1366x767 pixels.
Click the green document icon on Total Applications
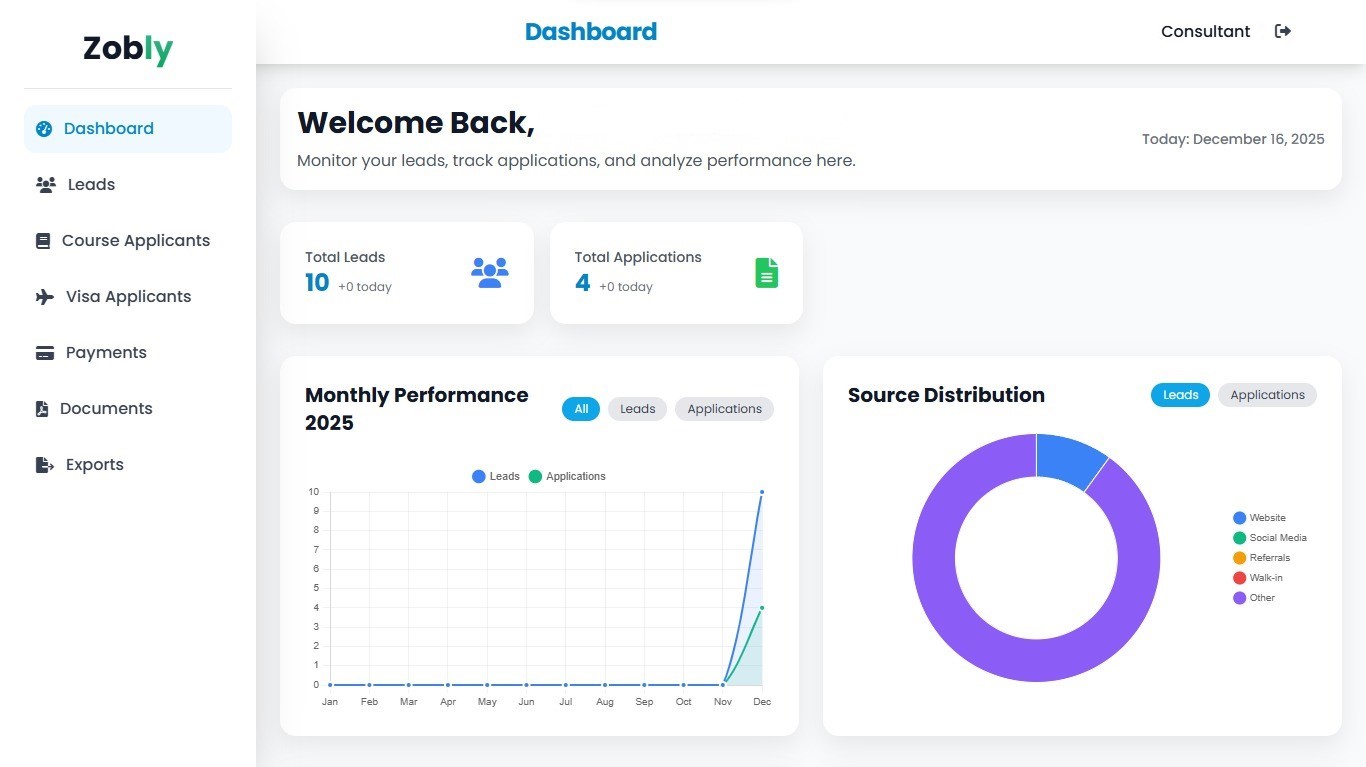(766, 273)
